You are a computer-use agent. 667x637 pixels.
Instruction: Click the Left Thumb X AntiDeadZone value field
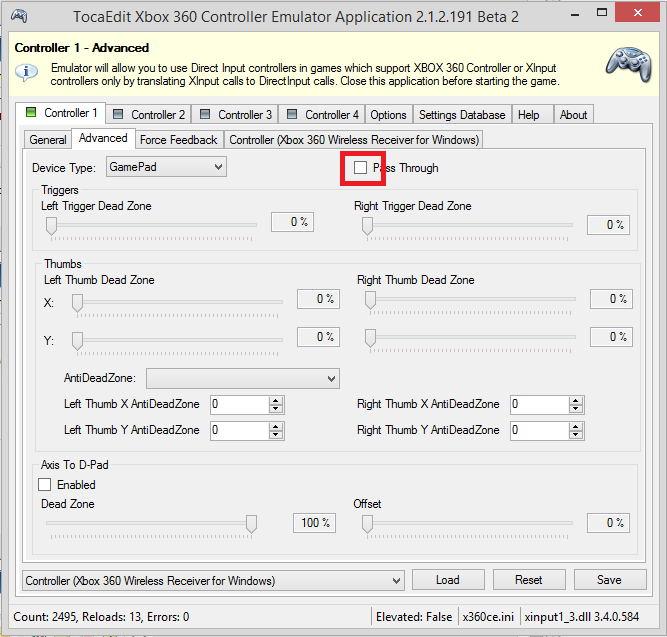240,405
